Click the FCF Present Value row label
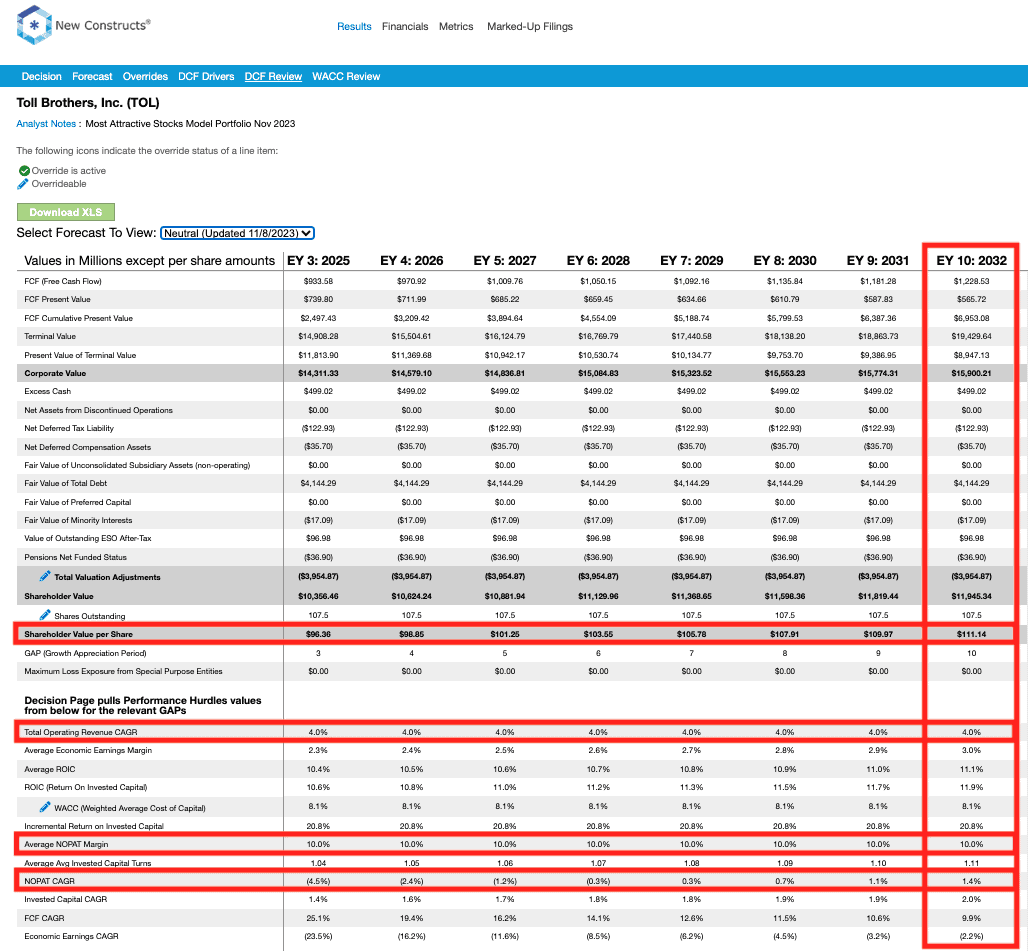This screenshot has height=951, width=1028. 58,298
